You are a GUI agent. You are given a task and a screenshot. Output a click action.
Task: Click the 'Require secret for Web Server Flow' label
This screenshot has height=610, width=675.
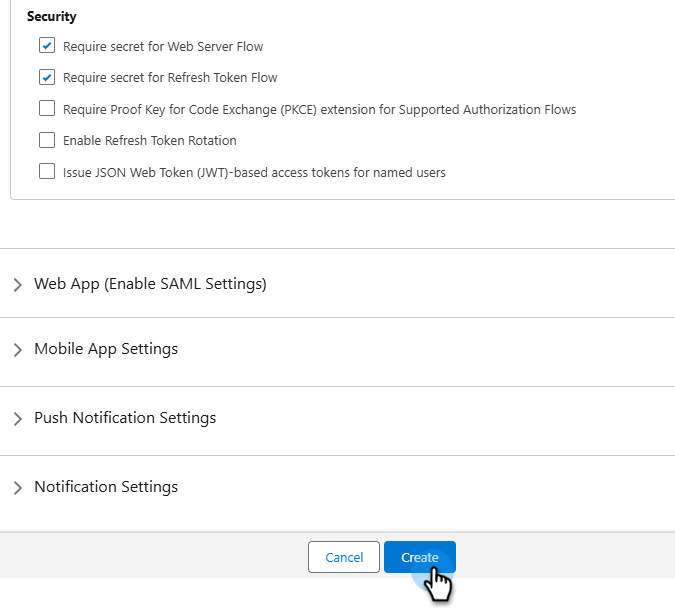[163, 46]
